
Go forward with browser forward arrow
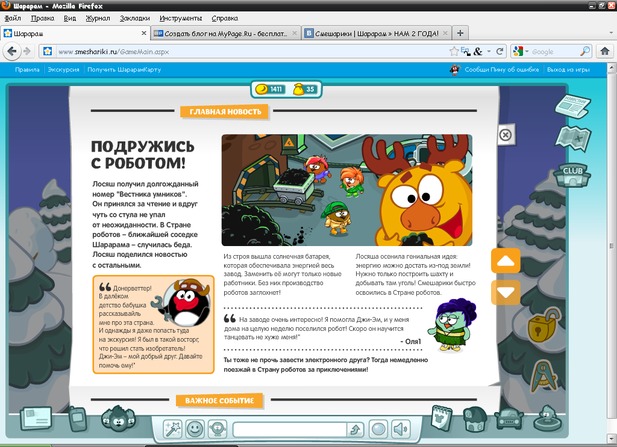click(x=27, y=52)
